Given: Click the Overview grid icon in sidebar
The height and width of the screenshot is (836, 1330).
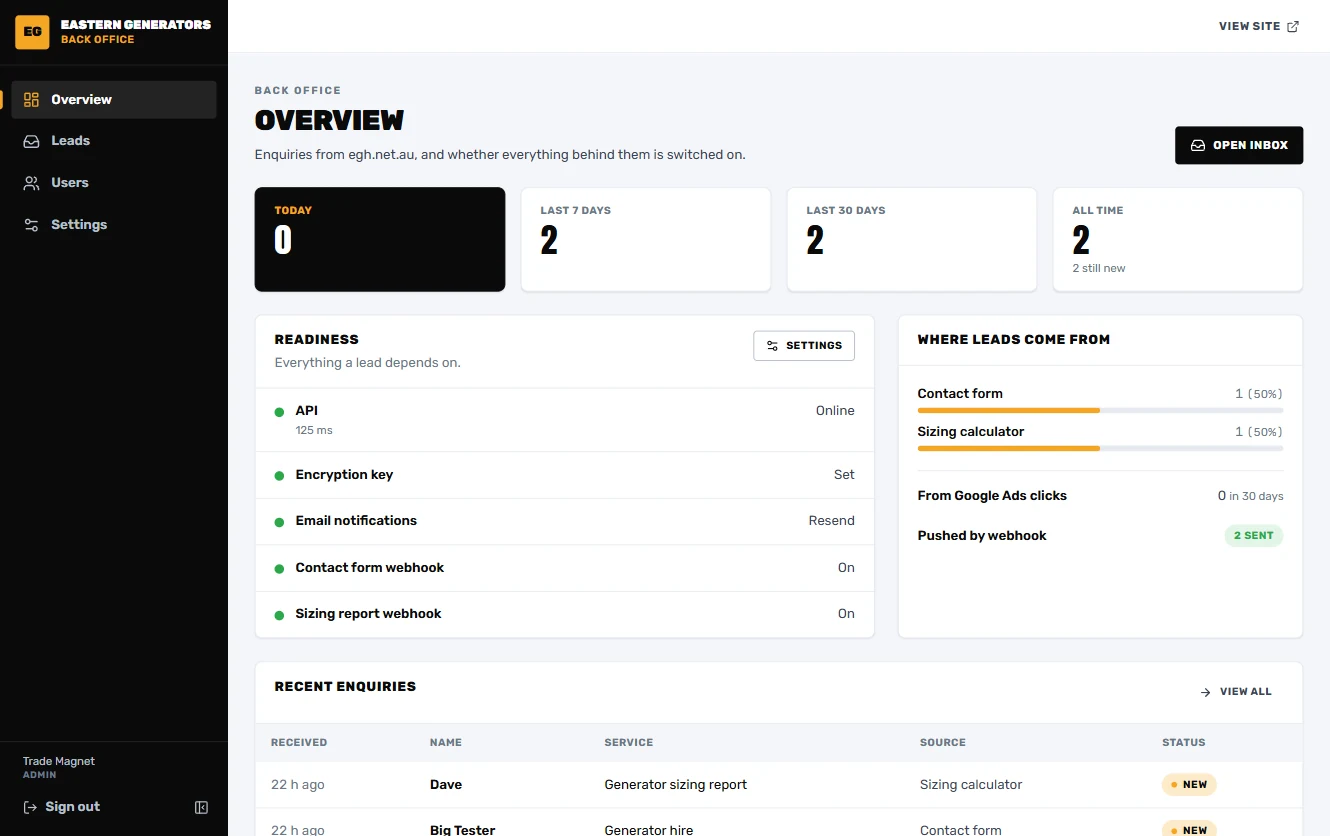Looking at the screenshot, I should coord(31,99).
